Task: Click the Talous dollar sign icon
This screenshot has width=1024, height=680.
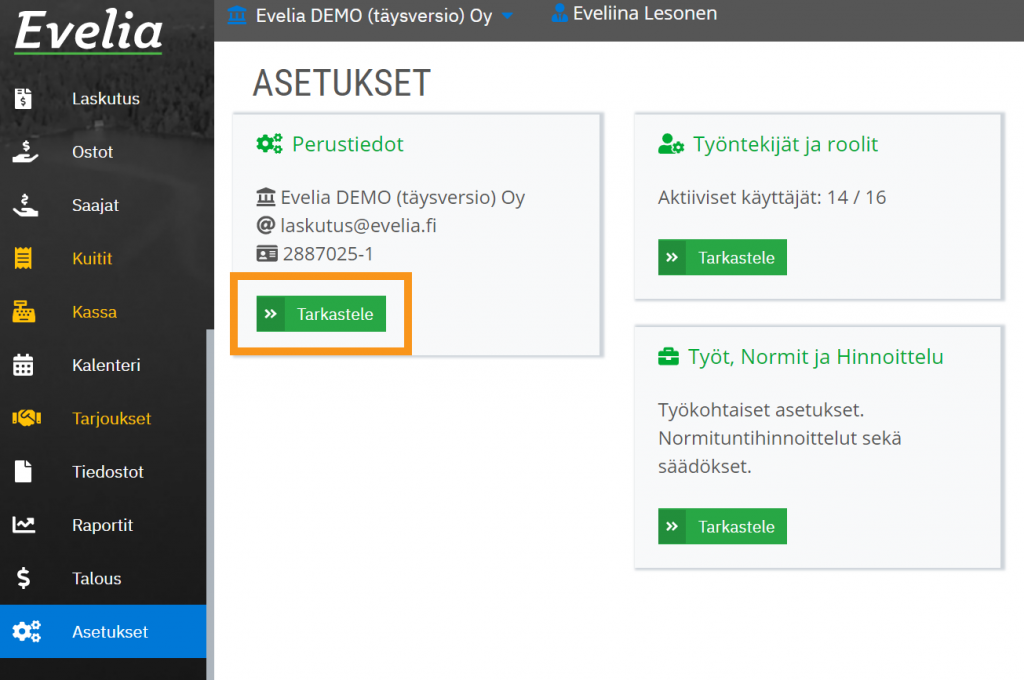Action: (24, 578)
